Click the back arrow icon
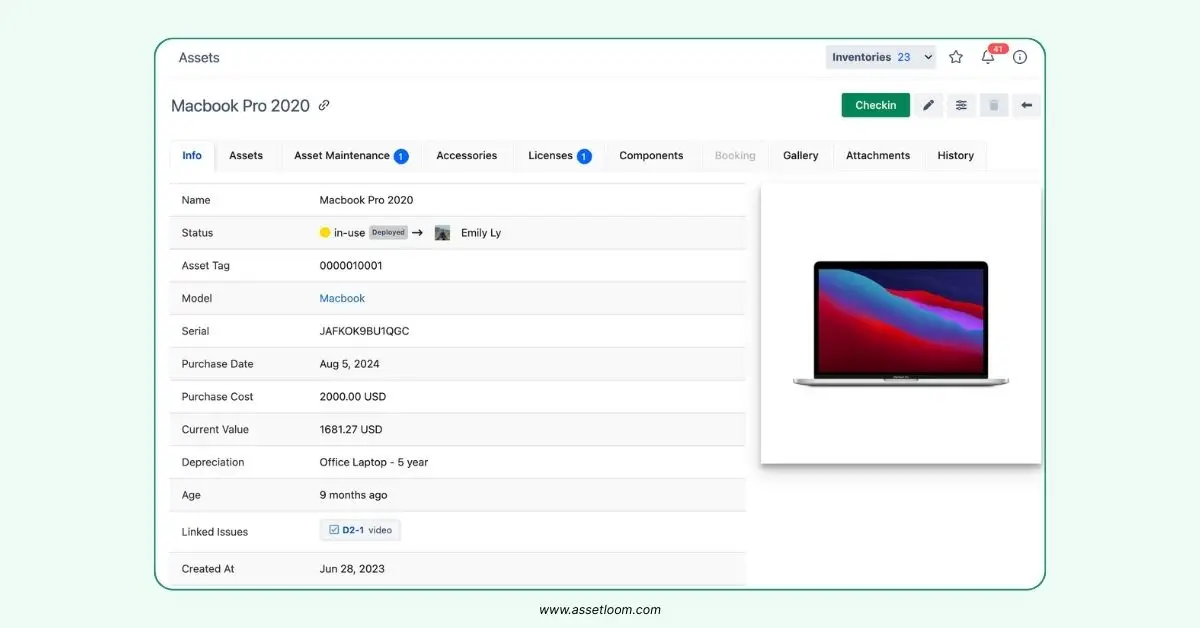 click(x=1026, y=105)
